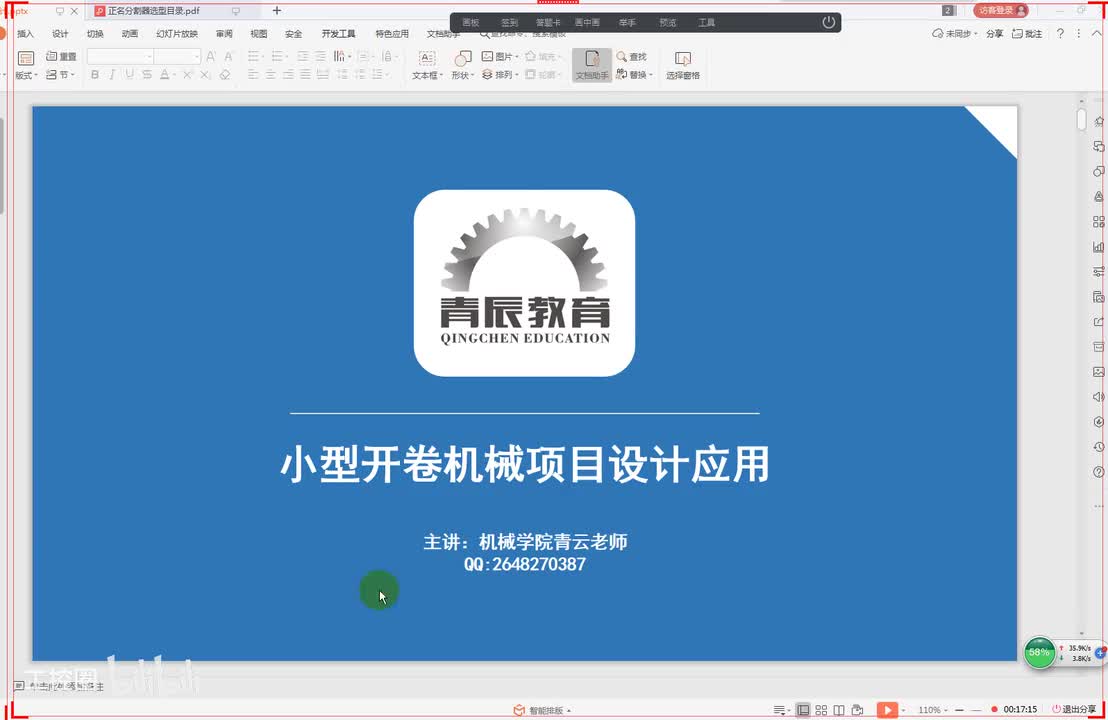Open the 文档助手 document assistant

pos(591,65)
